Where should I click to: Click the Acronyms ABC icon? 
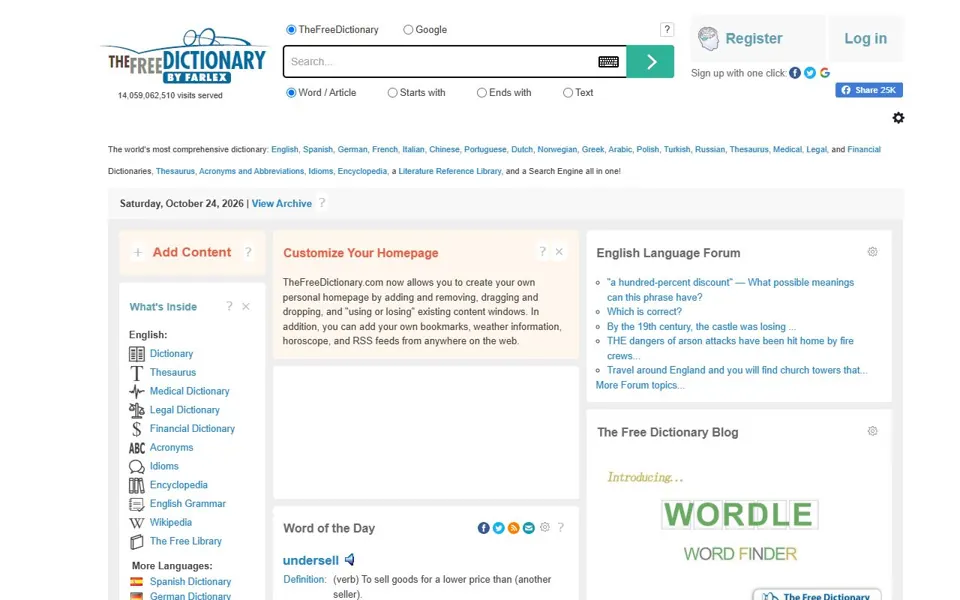point(137,448)
